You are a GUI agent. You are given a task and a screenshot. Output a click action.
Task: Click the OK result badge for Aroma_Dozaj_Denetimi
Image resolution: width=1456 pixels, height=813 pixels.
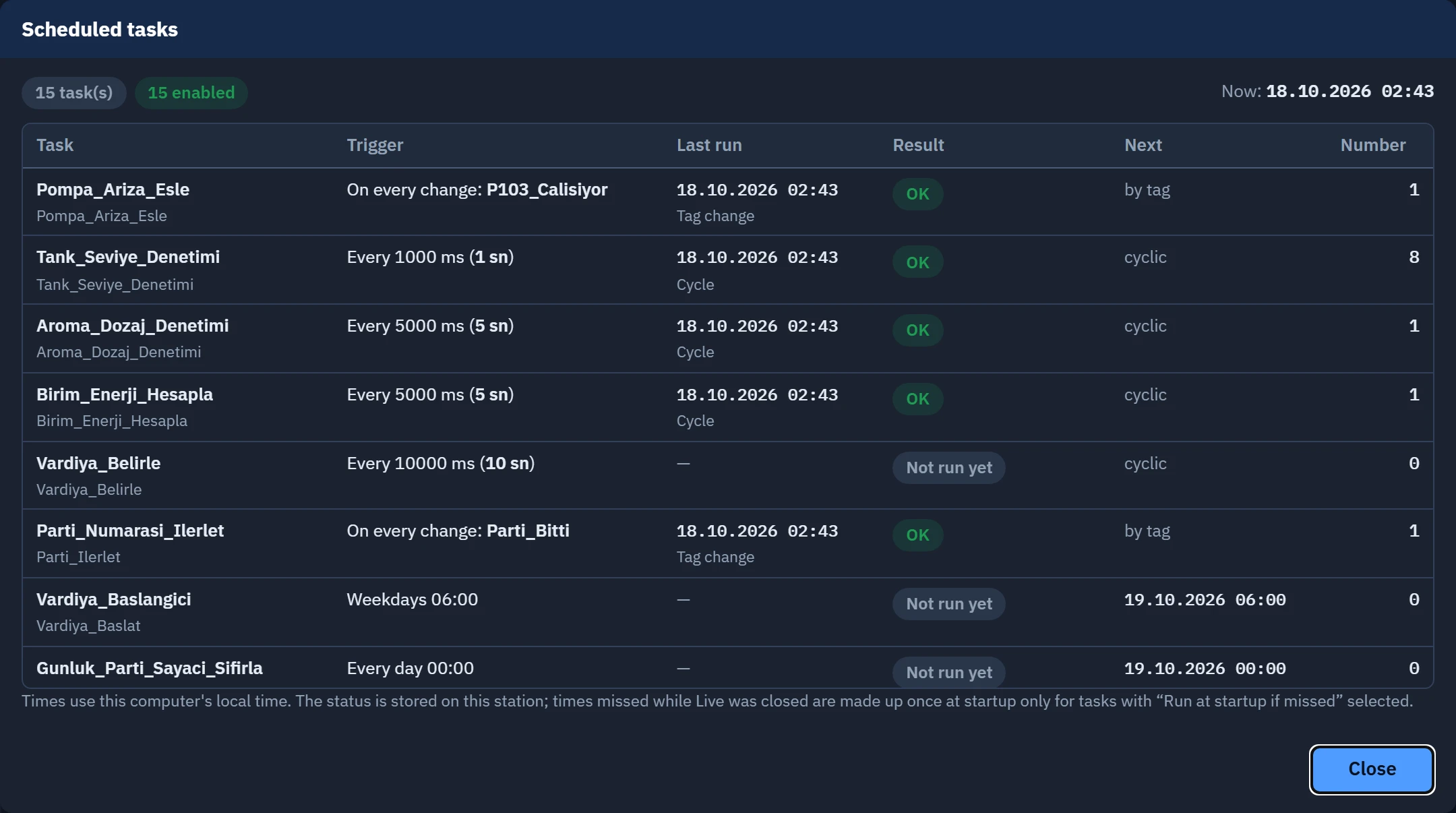(917, 330)
